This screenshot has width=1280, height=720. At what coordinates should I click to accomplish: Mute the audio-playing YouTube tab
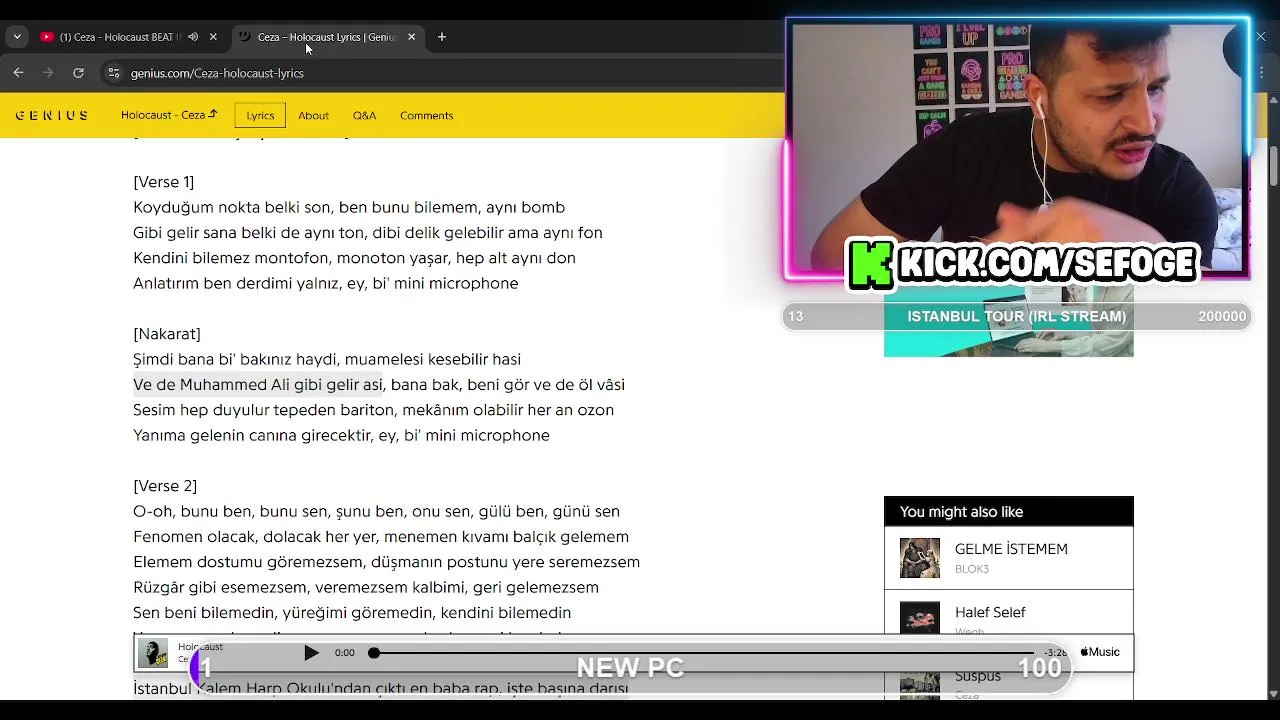pos(193,37)
